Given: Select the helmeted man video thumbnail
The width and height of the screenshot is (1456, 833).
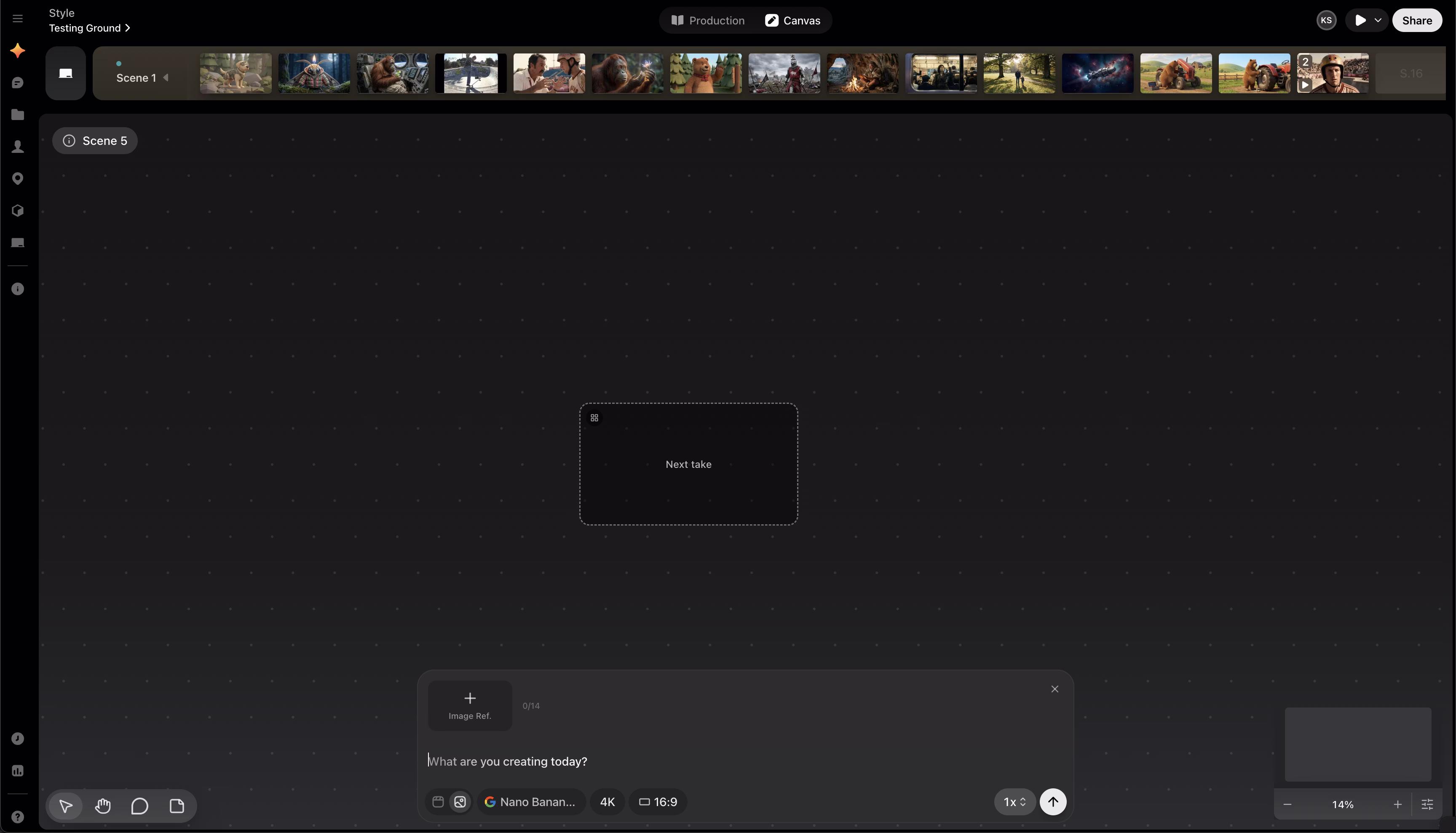Looking at the screenshot, I should pos(1333,73).
